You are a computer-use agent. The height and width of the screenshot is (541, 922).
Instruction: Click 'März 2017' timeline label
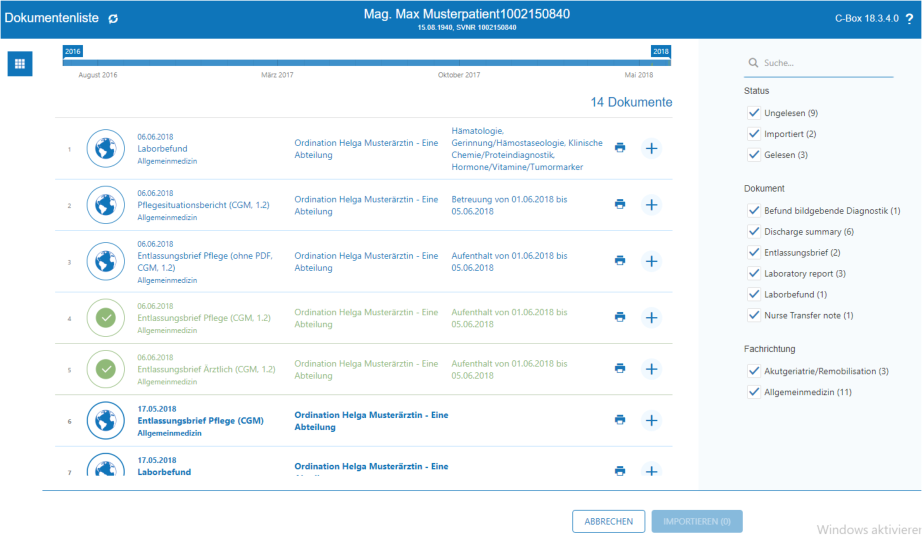(x=277, y=75)
